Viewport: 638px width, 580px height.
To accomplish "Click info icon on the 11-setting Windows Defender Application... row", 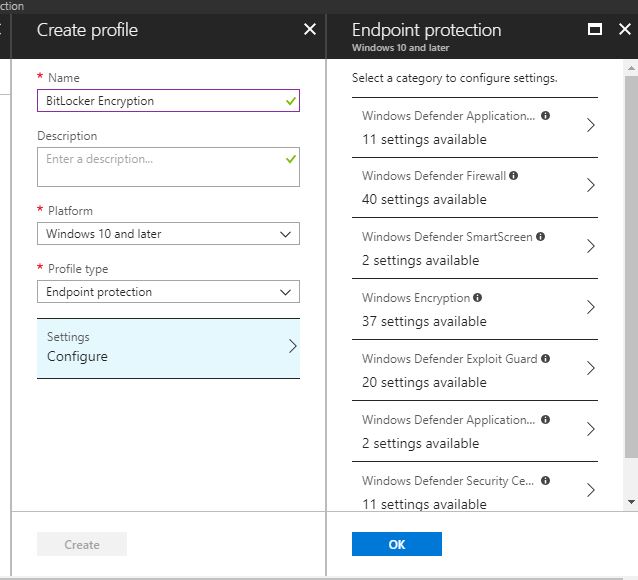I will click(x=545, y=116).
